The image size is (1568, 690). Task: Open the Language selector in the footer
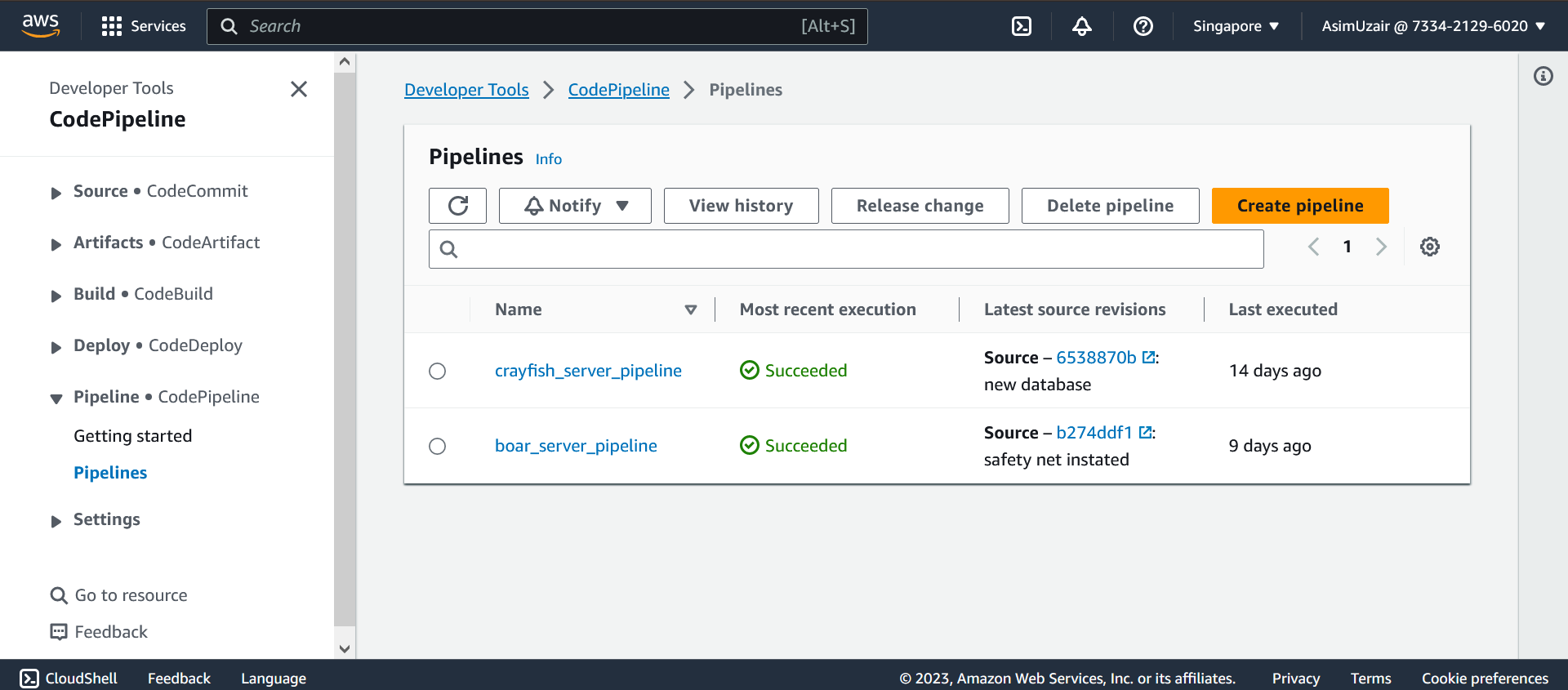click(x=274, y=679)
